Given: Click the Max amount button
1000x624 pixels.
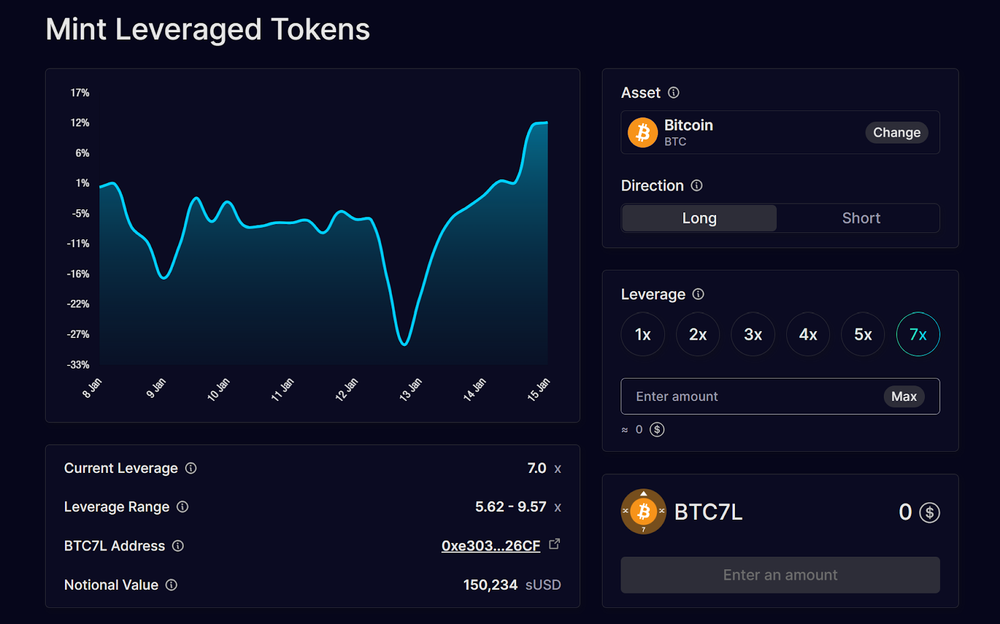Looking at the screenshot, I should pyautogui.click(x=903, y=396).
